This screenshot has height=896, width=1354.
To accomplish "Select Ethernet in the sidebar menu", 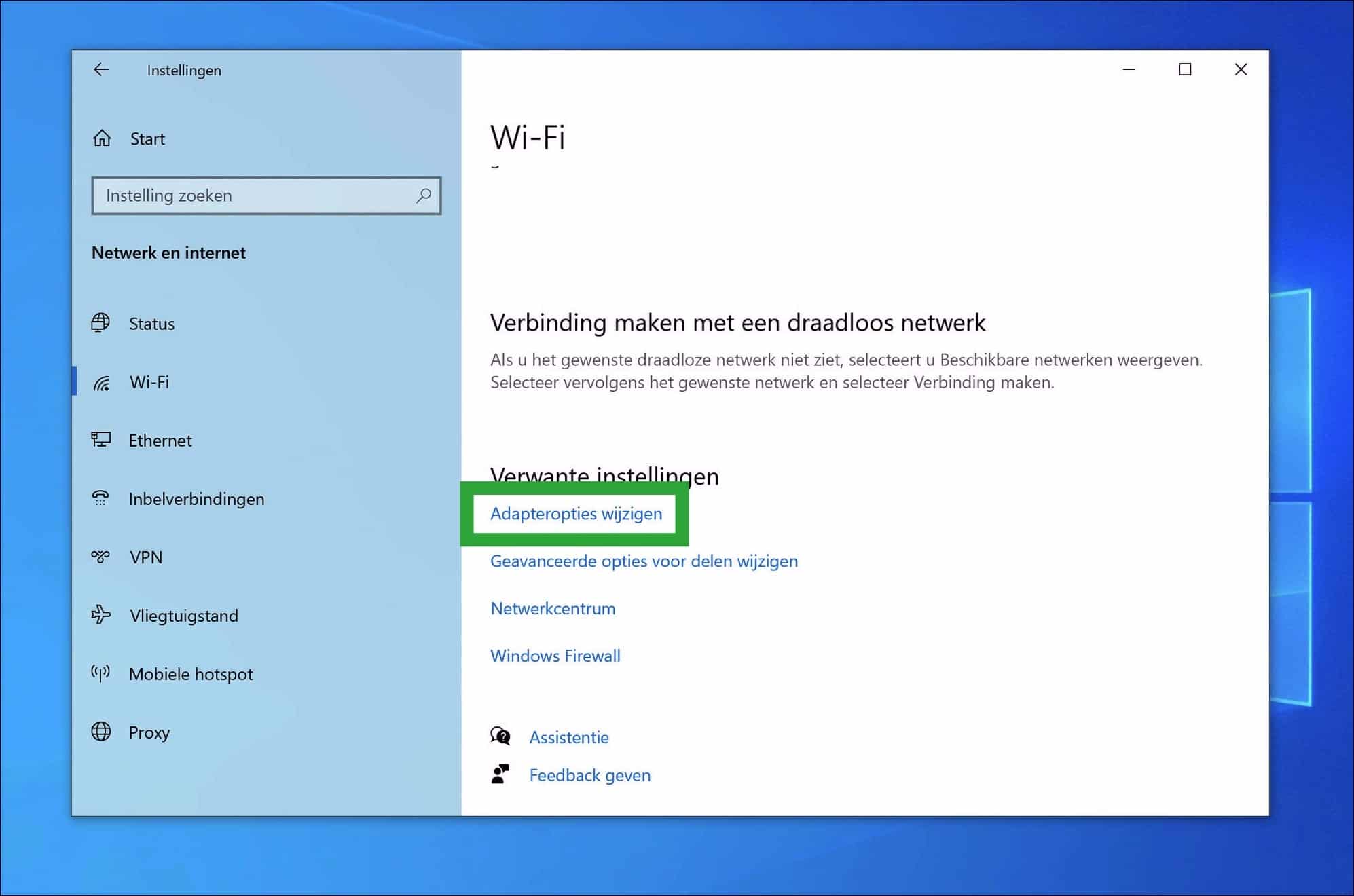I will [x=160, y=440].
